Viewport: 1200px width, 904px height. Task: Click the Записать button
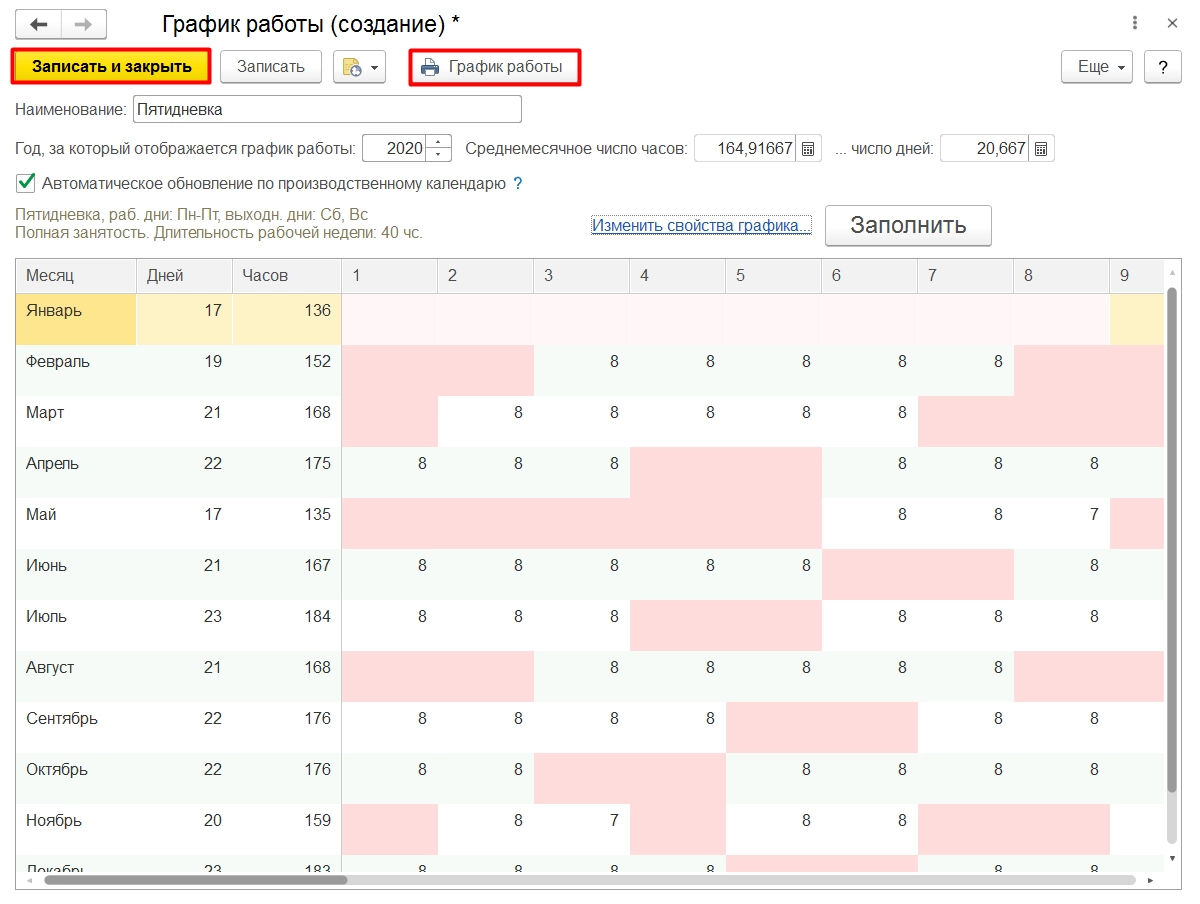(x=270, y=67)
